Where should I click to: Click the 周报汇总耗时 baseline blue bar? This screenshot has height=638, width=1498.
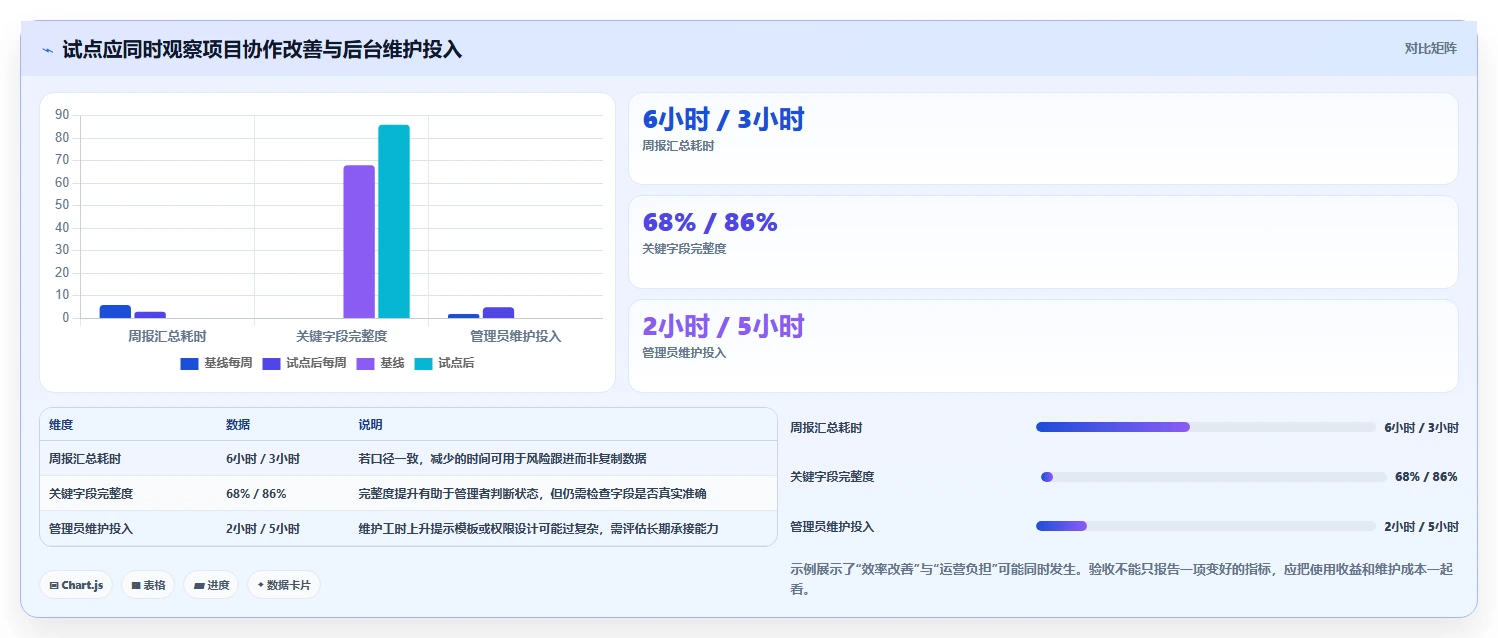tap(115, 311)
